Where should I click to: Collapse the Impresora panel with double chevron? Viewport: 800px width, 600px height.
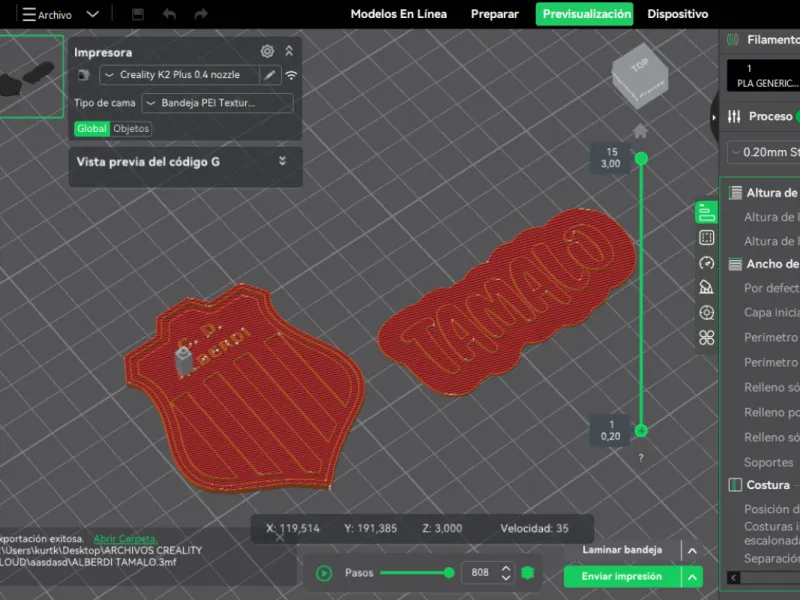tap(289, 51)
